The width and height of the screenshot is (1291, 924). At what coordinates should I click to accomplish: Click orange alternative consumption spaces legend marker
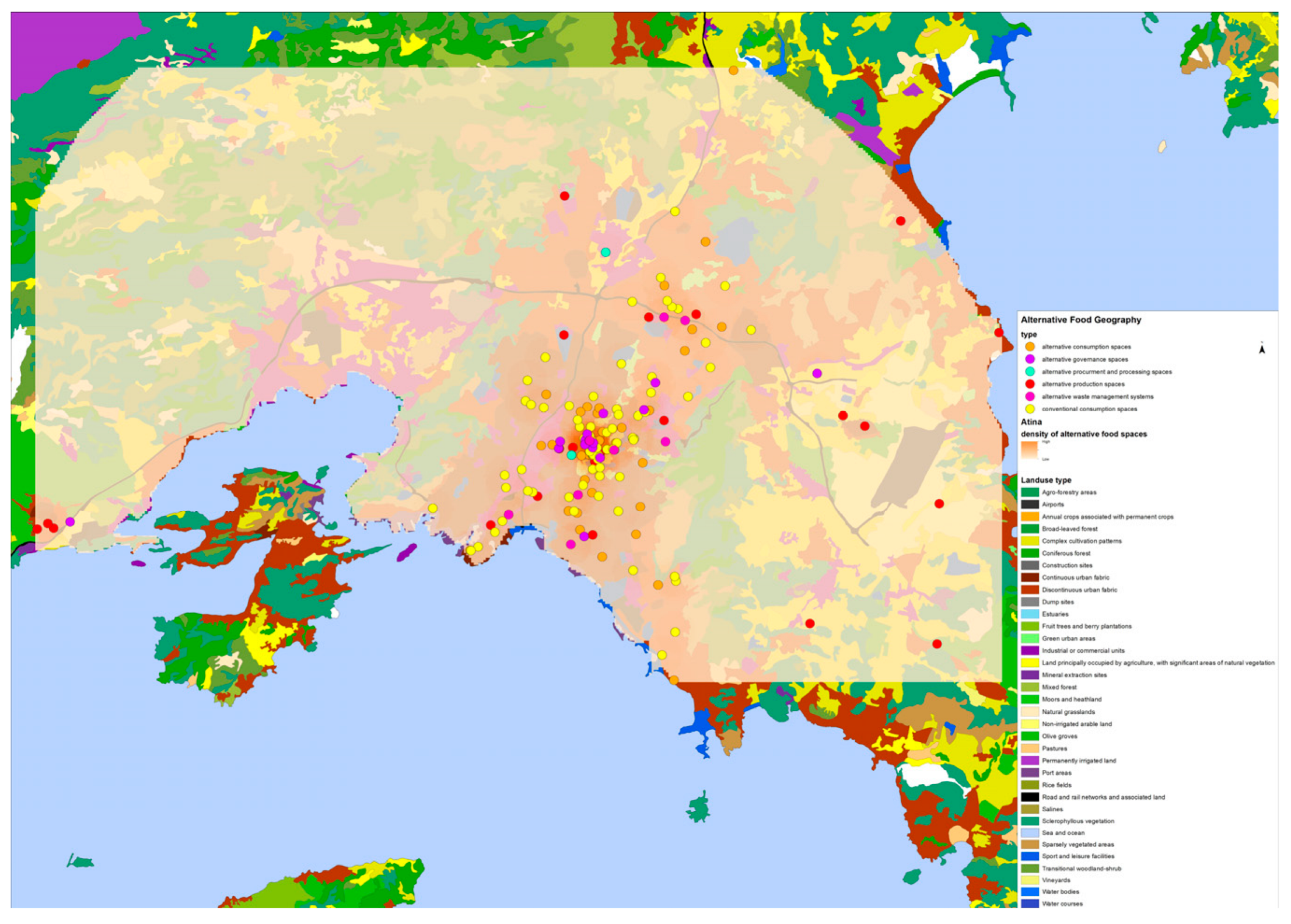click(x=1030, y=346)
